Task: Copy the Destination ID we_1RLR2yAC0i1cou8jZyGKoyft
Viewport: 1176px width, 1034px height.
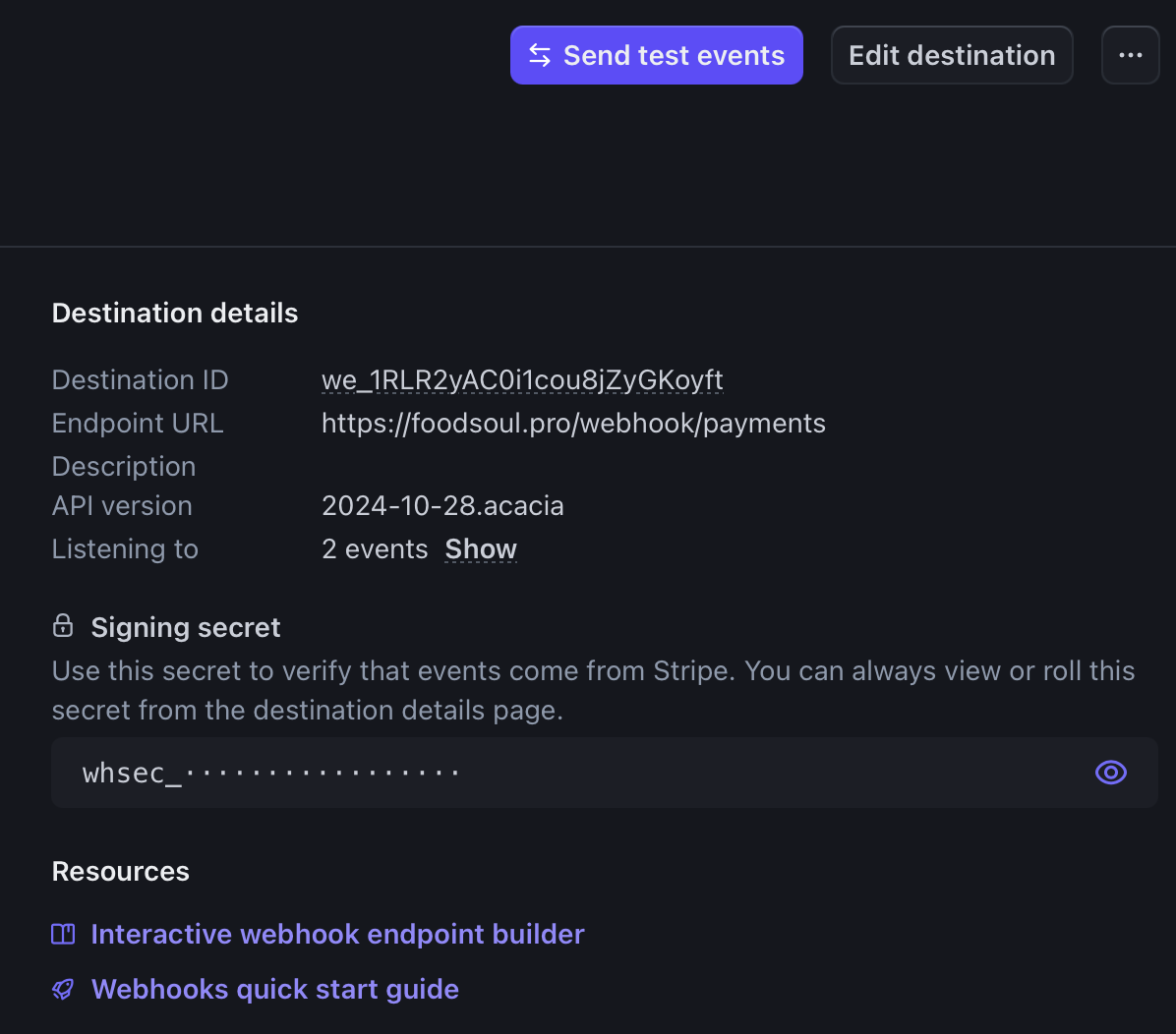Action: 522,380
